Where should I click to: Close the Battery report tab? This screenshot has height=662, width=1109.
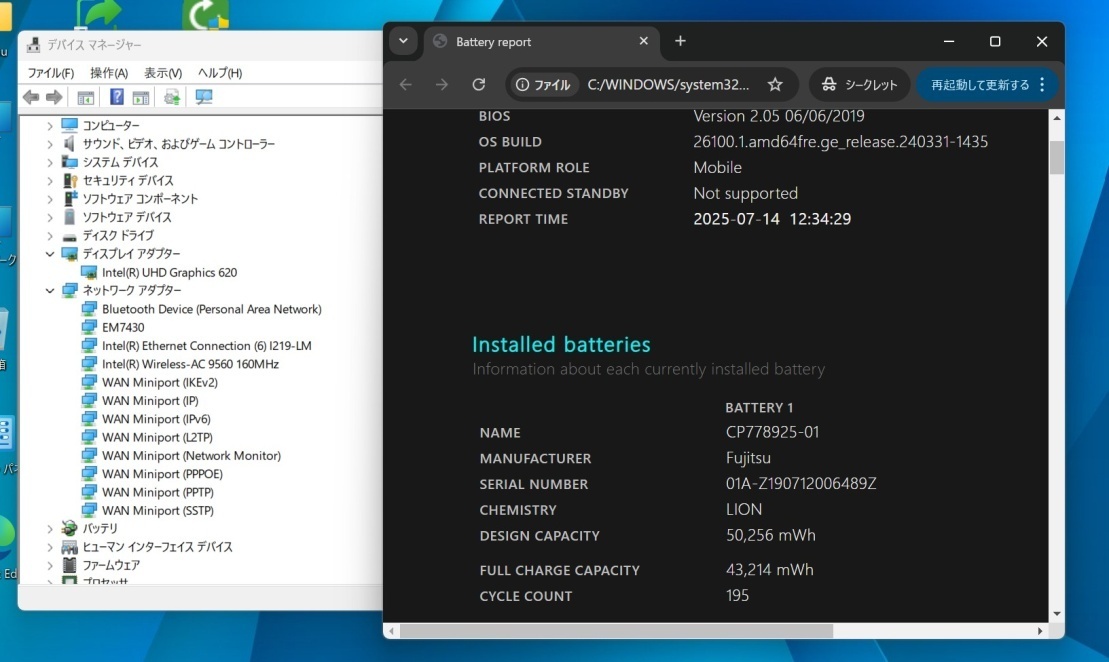coord(644,41)
